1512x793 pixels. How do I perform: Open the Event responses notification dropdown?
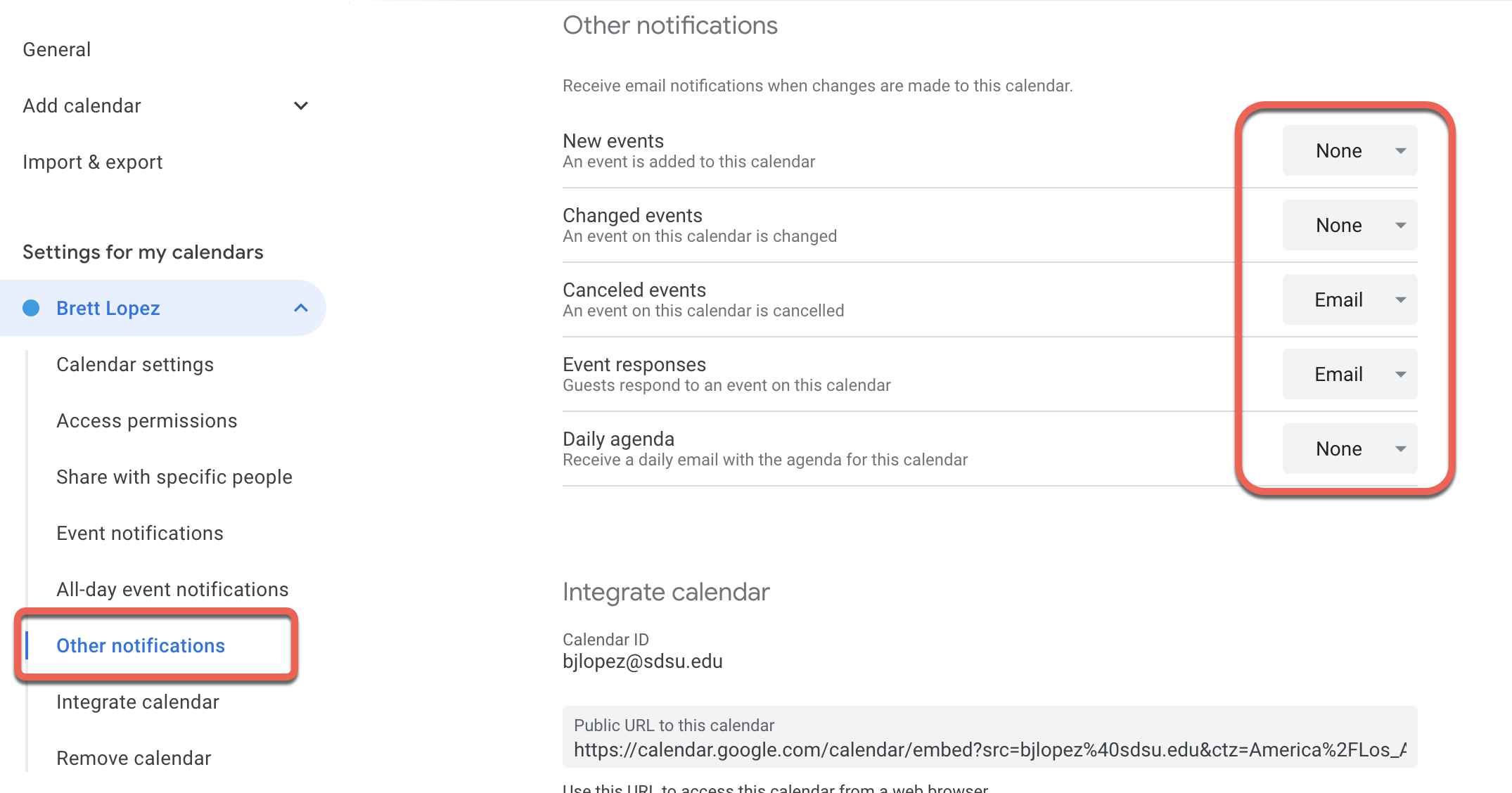[1349, 374]
